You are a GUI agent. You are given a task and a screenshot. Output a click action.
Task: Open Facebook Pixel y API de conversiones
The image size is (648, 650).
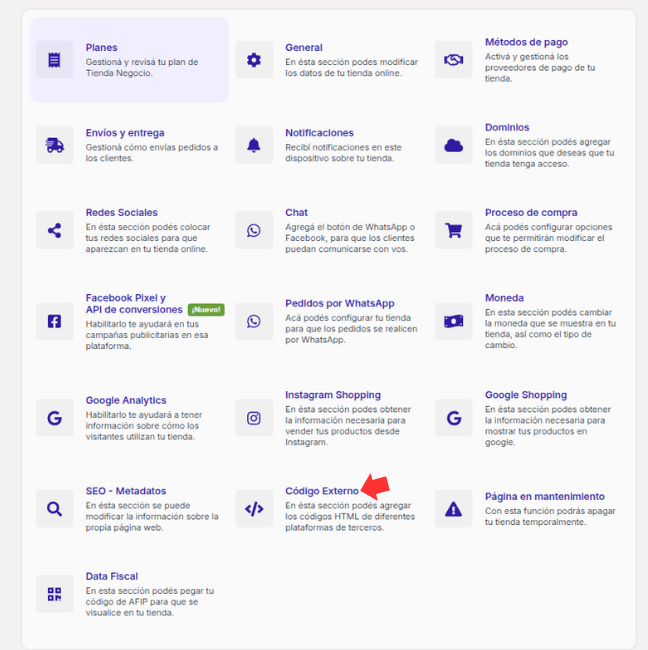[x=134, y=304]
